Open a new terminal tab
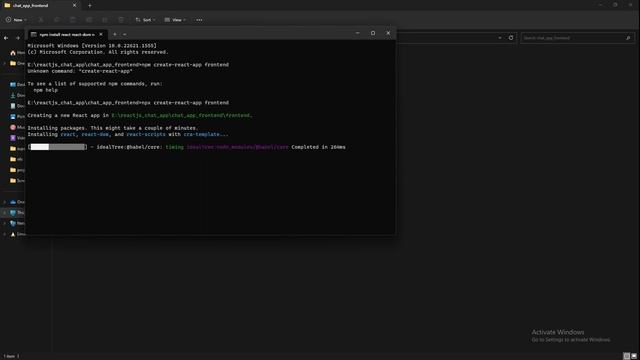 pos(115,34)
